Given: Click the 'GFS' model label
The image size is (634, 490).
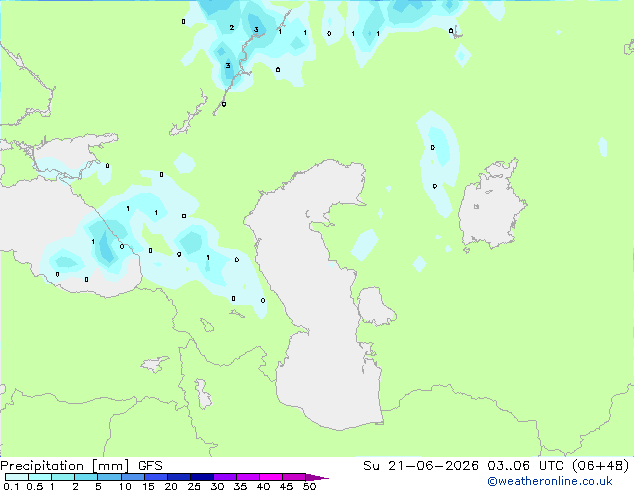Looking at the screenshot, I should tap(150, 466).
